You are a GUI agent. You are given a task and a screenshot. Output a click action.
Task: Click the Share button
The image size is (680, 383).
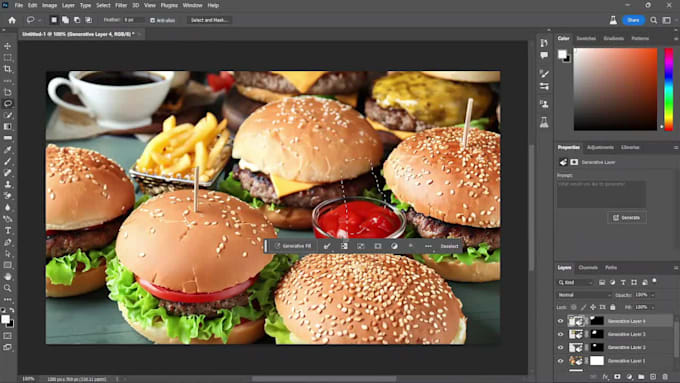coord(633,20)
